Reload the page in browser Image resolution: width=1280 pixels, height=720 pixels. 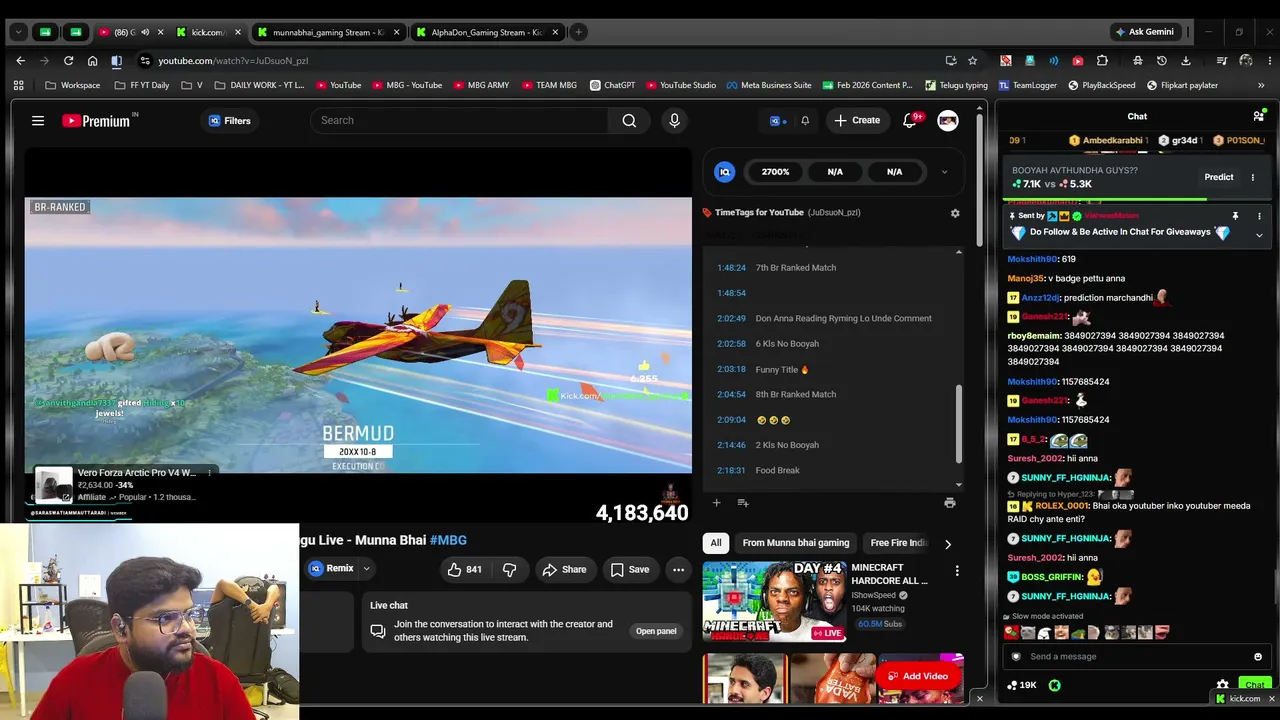coord(68,60)
